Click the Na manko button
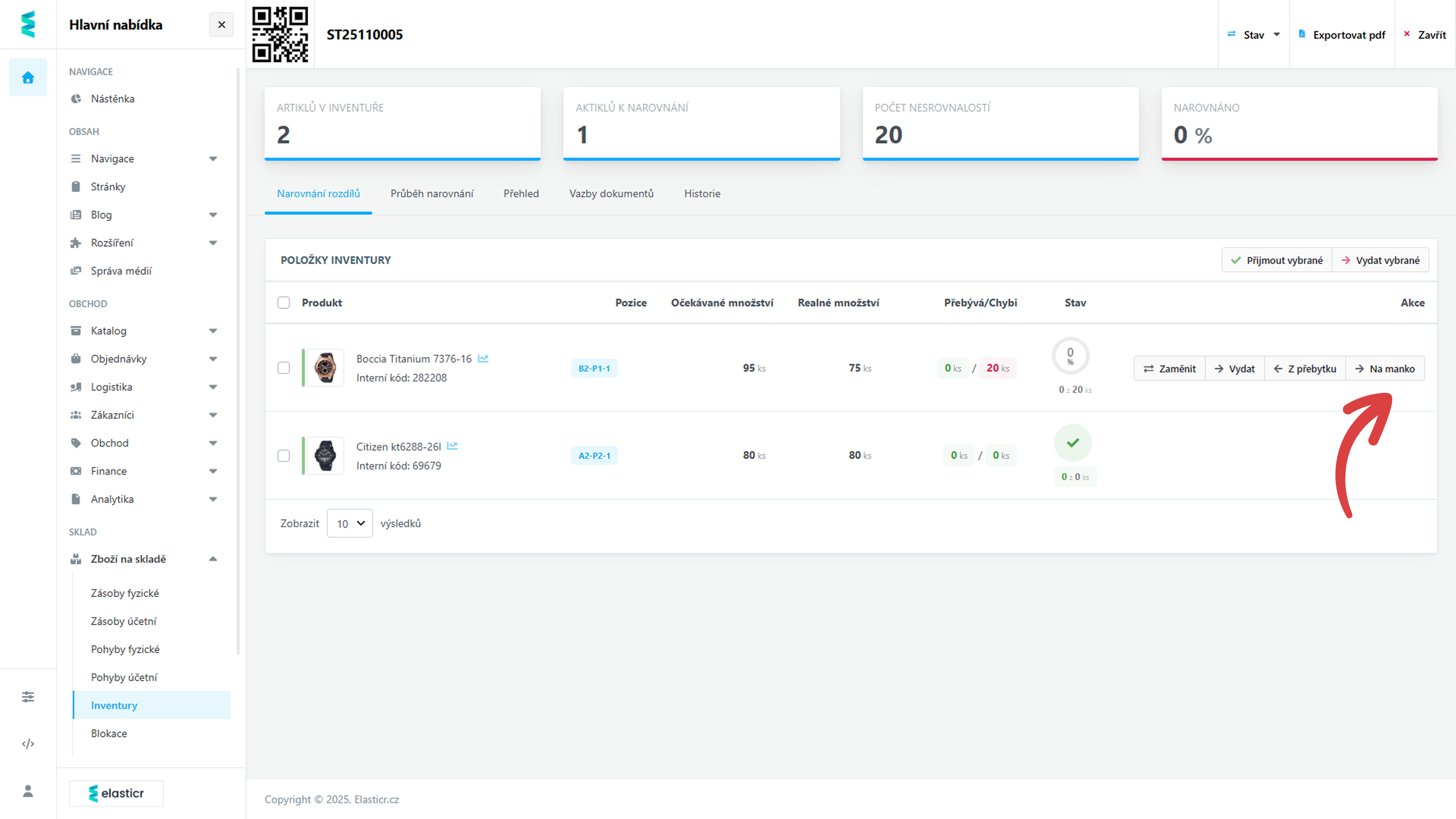Viewport: 1456px width, 819px height. pos(1385,369)
